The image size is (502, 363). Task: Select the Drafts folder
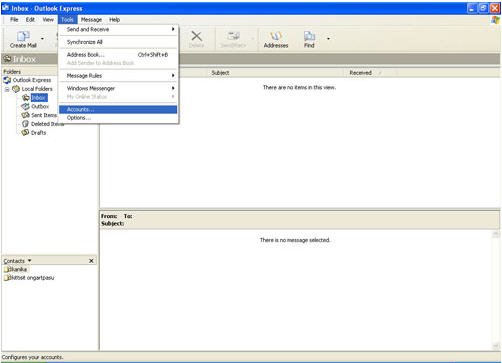(x=39, y=133)
